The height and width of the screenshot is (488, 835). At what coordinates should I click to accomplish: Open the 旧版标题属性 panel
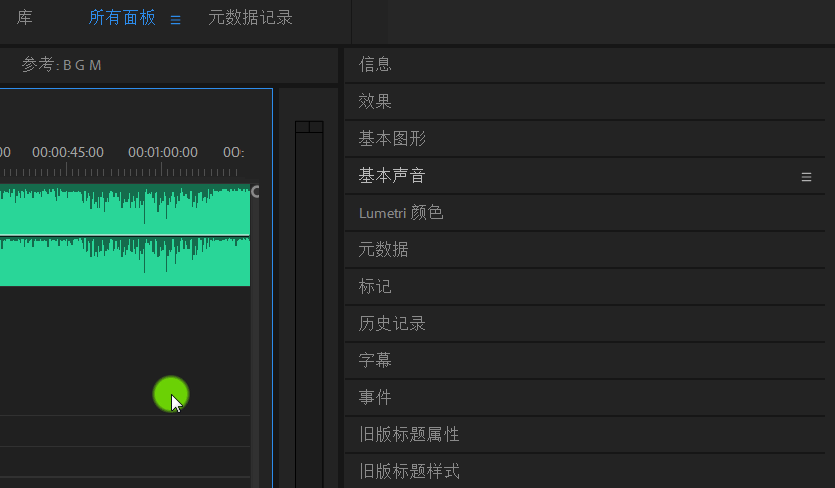[585, 434]
